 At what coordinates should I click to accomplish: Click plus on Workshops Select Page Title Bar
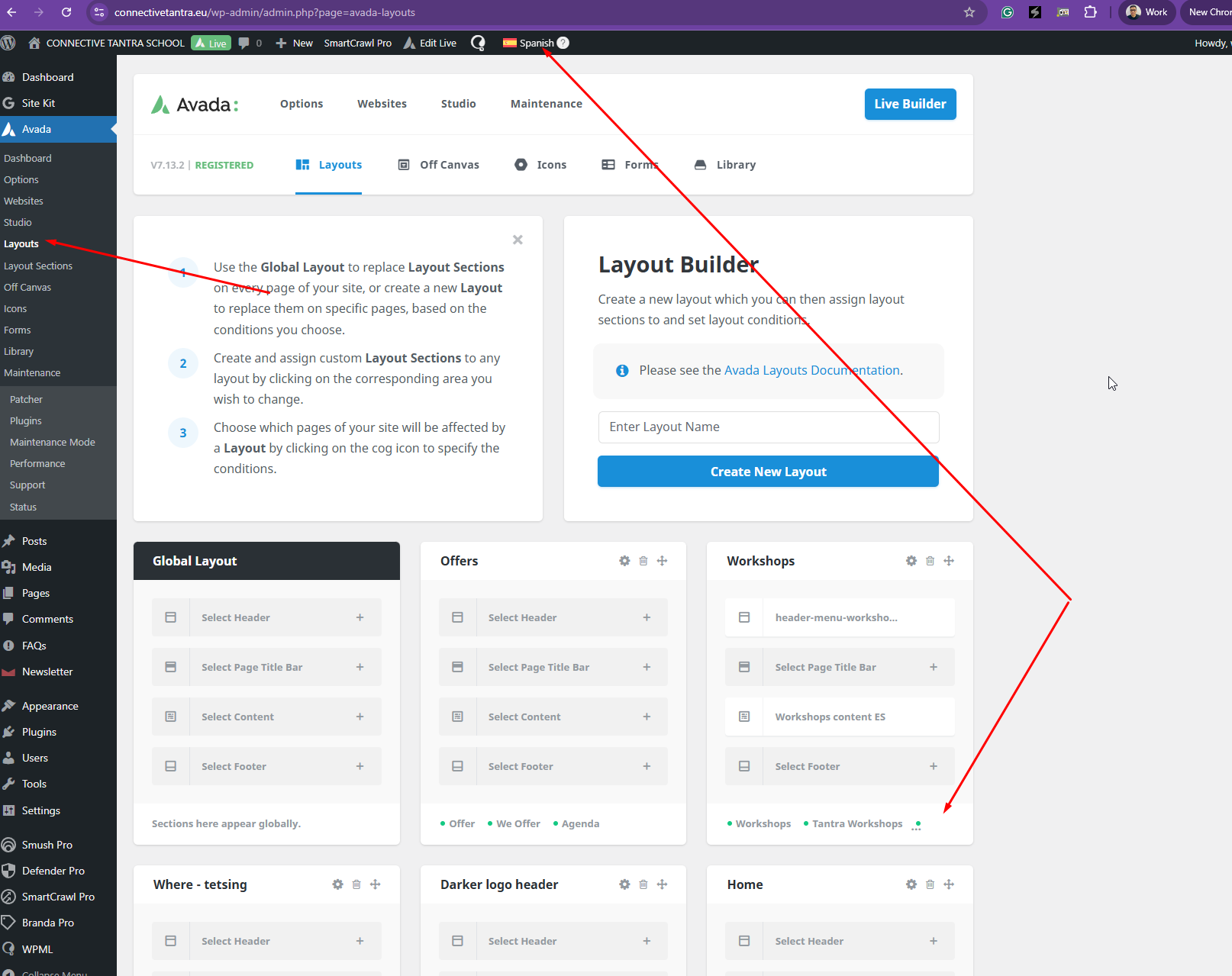pyautogui.click(x=934, y=667)
